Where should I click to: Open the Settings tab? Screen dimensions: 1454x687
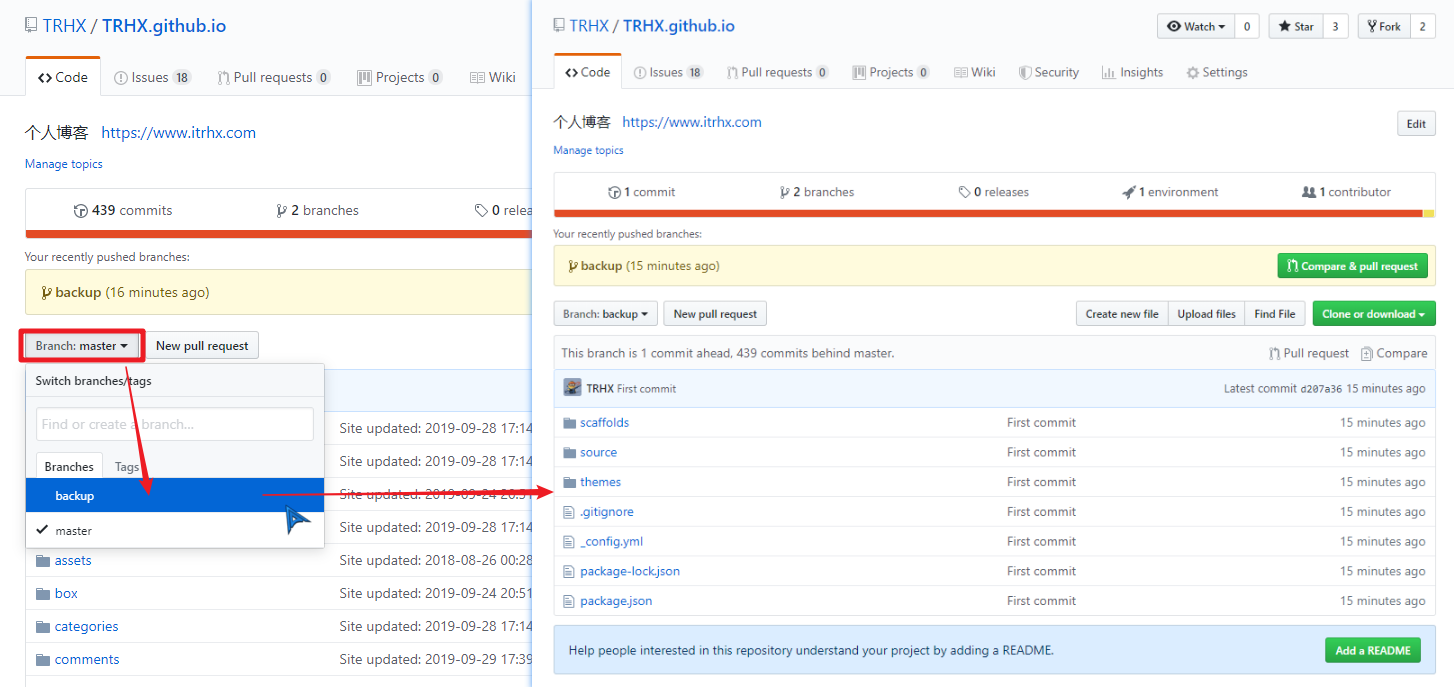pos(1217,72)
